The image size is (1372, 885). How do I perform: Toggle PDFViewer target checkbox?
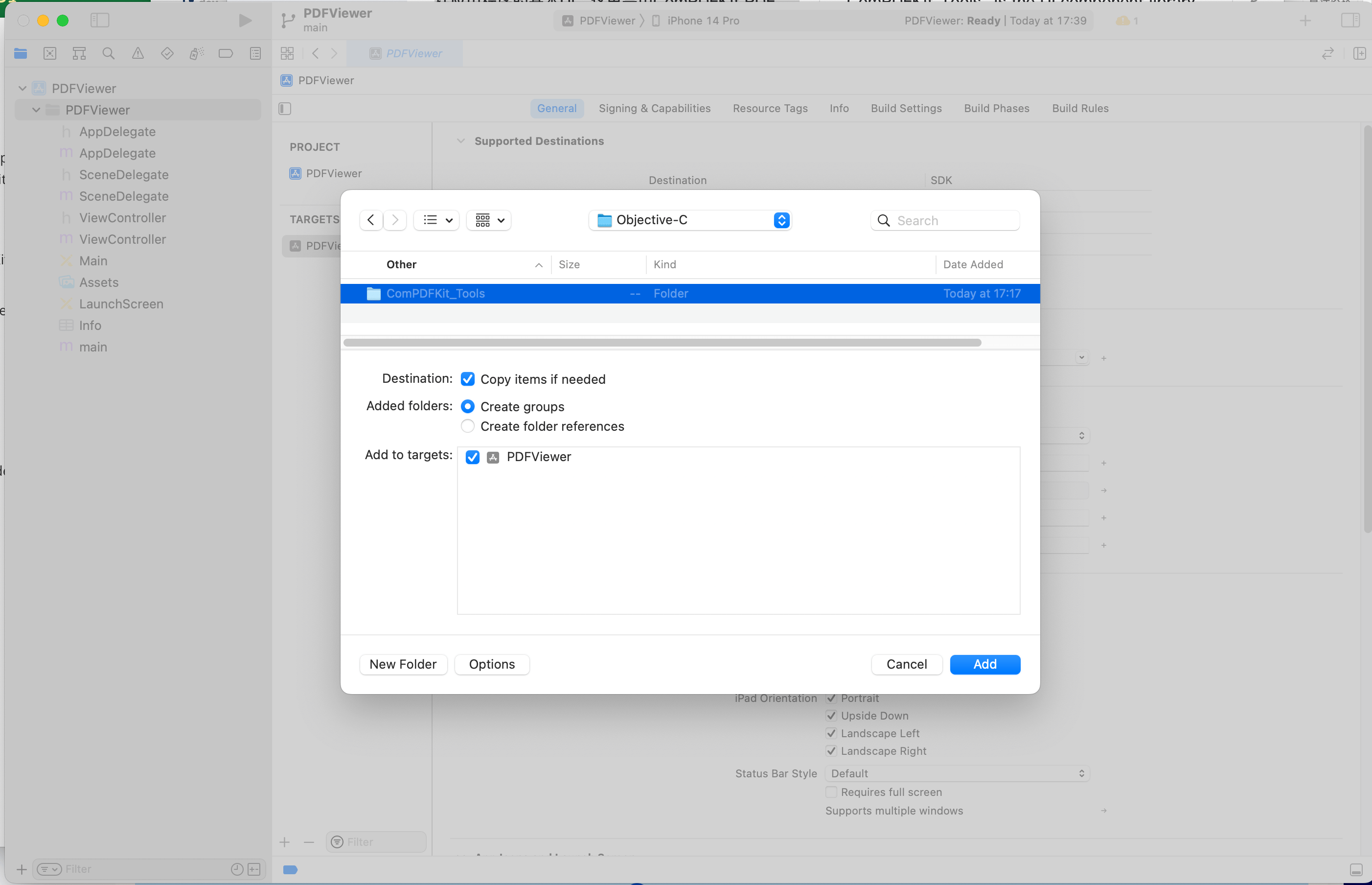coord(473,457)
